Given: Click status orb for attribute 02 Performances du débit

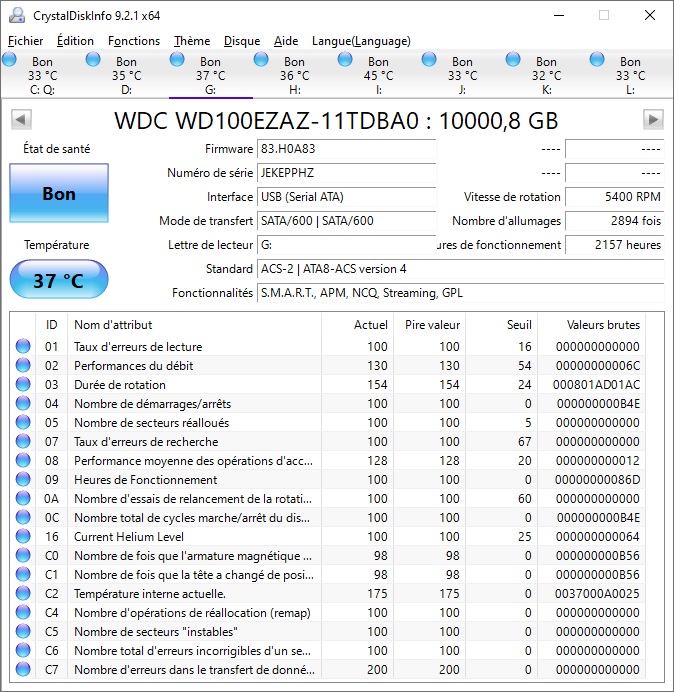Looking at the screenshot, I should click(23, 365).
